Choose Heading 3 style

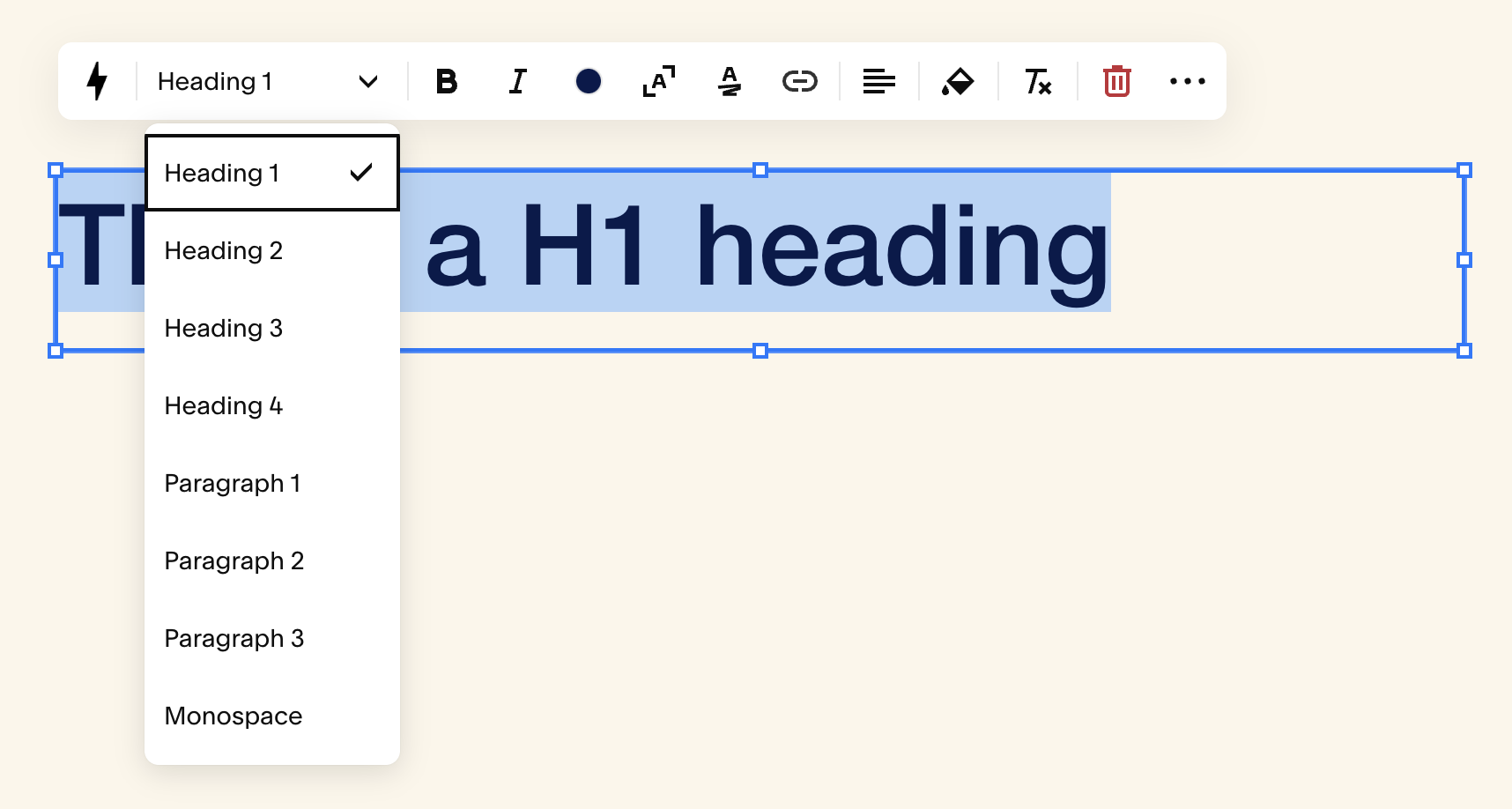(x=272, y=328)
